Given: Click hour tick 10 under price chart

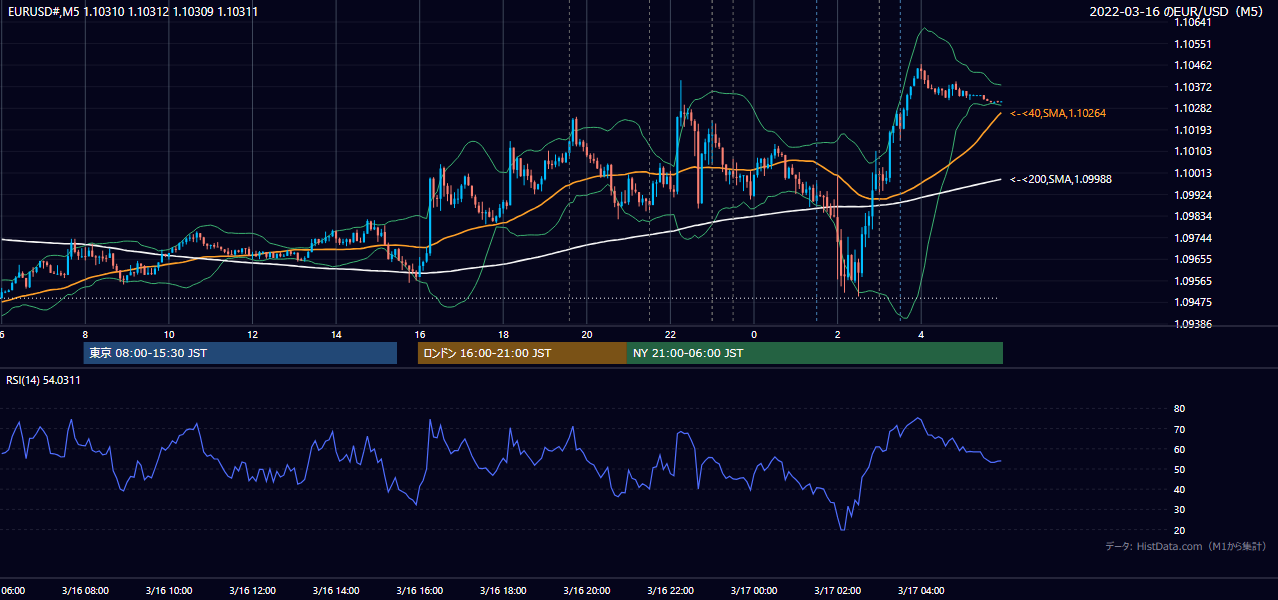Looking at the screenshot, I should pyautogui.click(x=168, y=334).
